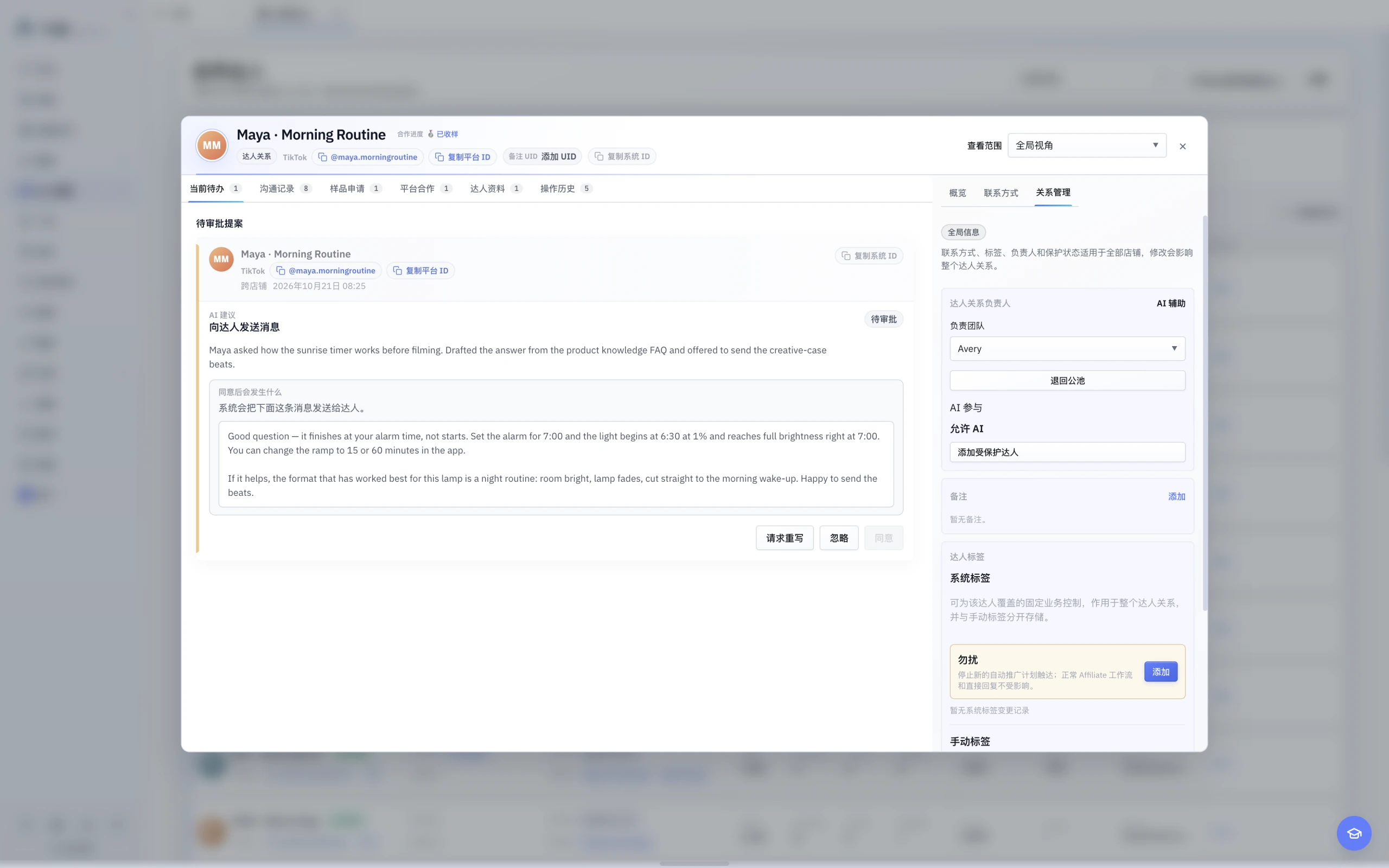
Task: Click 退回公池 button
Action: [1067, 381]
